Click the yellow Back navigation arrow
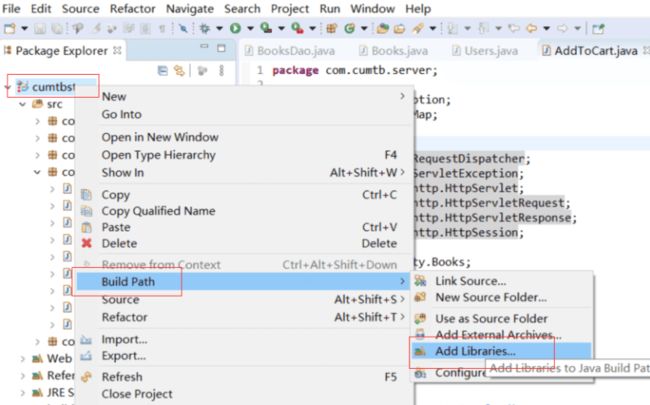 pyautogui.click(x=531, y=28)
